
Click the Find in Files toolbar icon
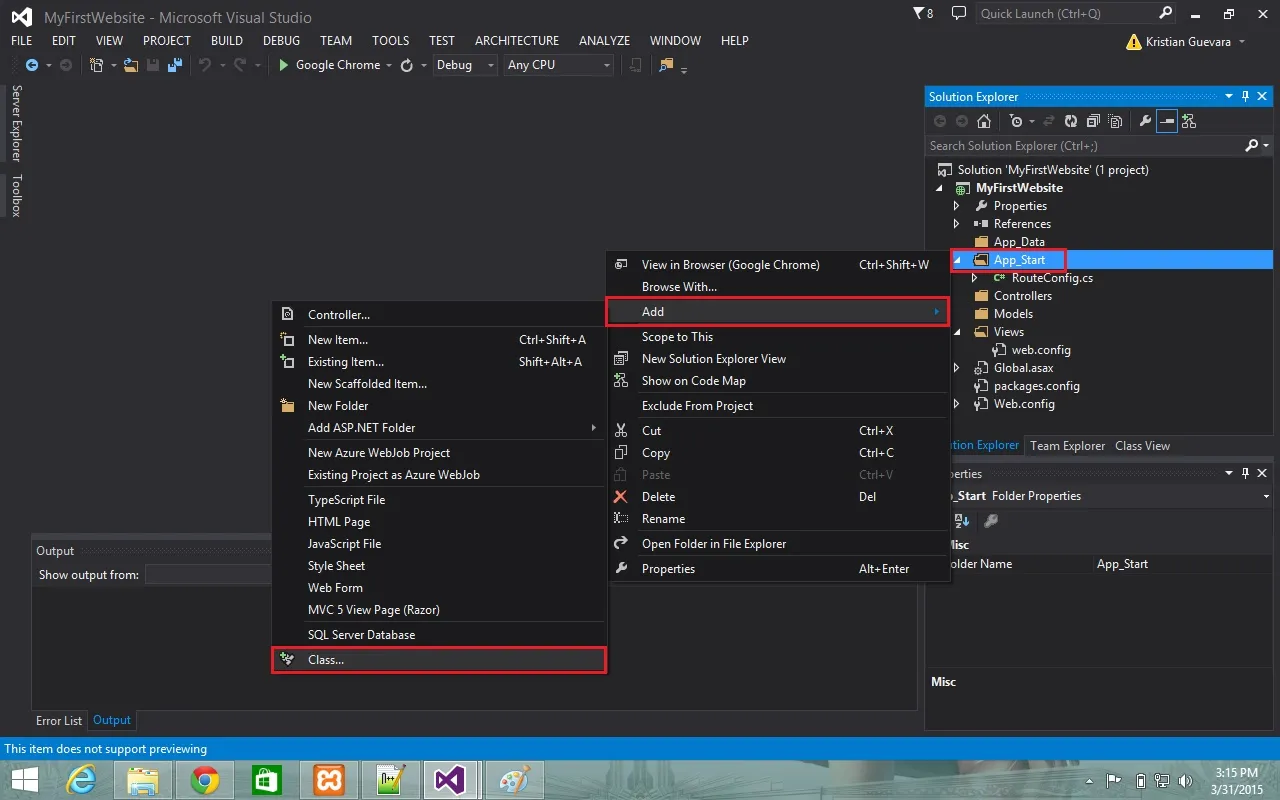[666, 65]
